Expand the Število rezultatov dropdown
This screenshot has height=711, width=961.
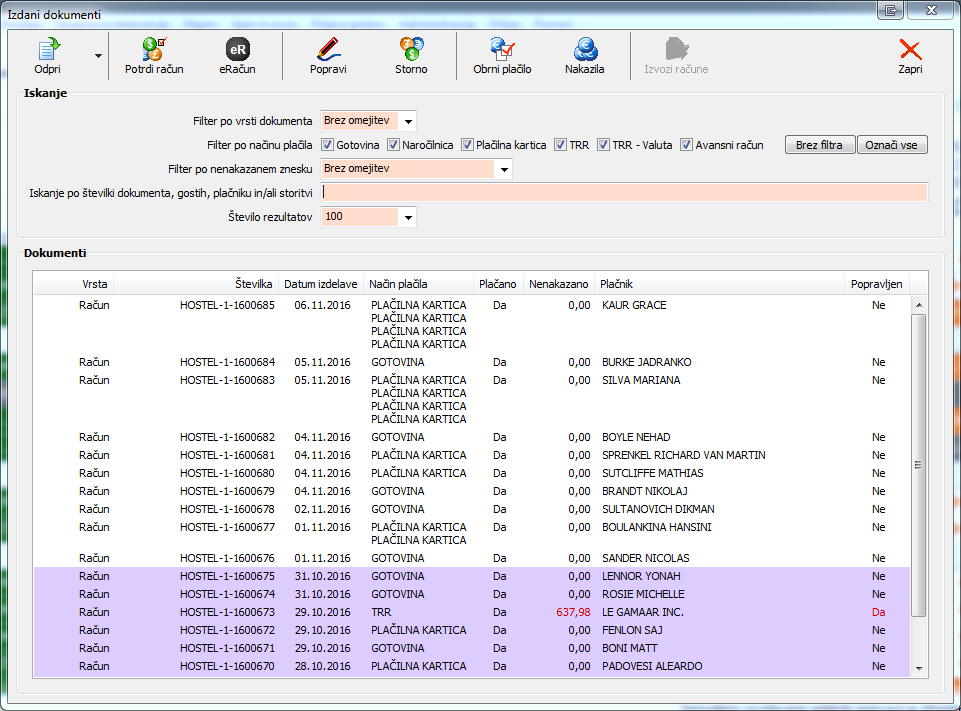[407, 217]
